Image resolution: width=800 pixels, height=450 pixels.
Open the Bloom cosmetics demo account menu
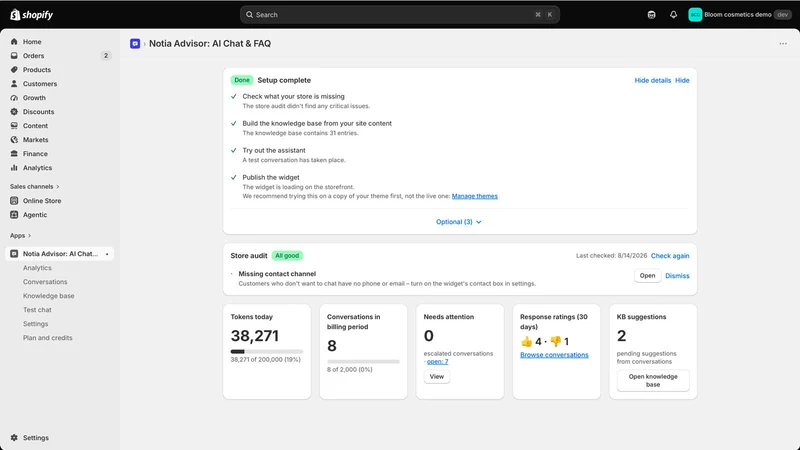tap(740, 15)
